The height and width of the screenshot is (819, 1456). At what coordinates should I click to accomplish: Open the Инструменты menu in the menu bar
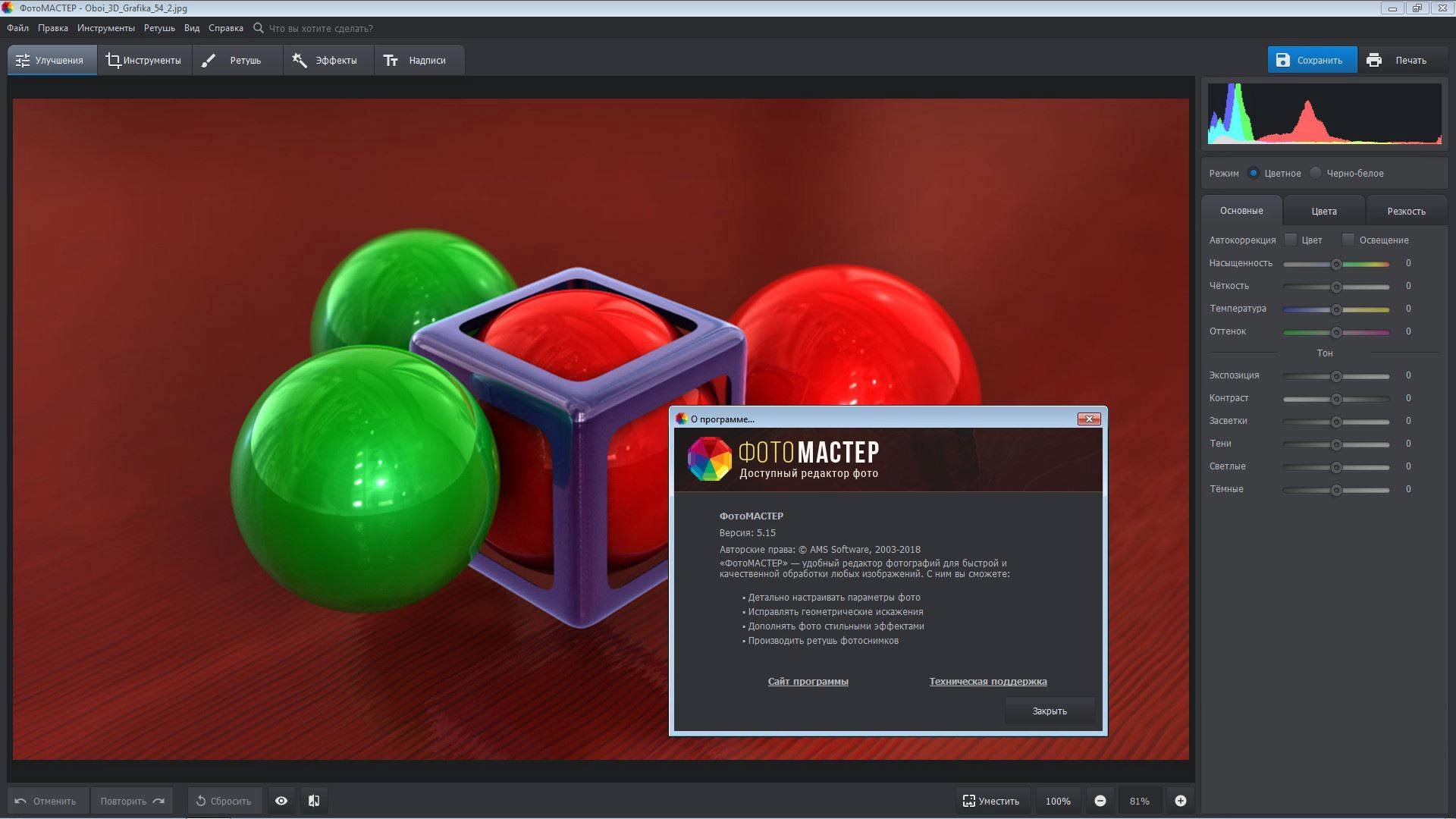pyautogui.click(x=106, y=28)
